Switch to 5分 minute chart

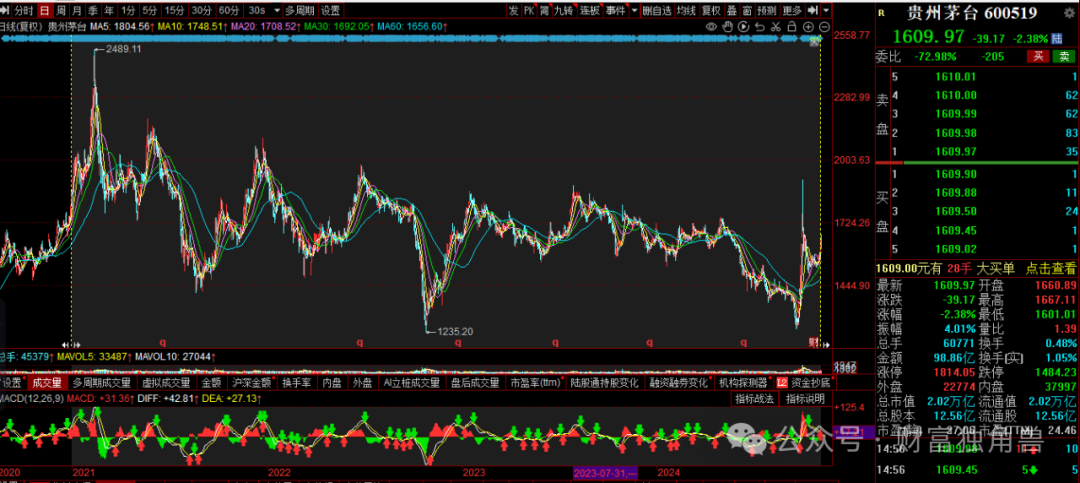click(149, 10)
